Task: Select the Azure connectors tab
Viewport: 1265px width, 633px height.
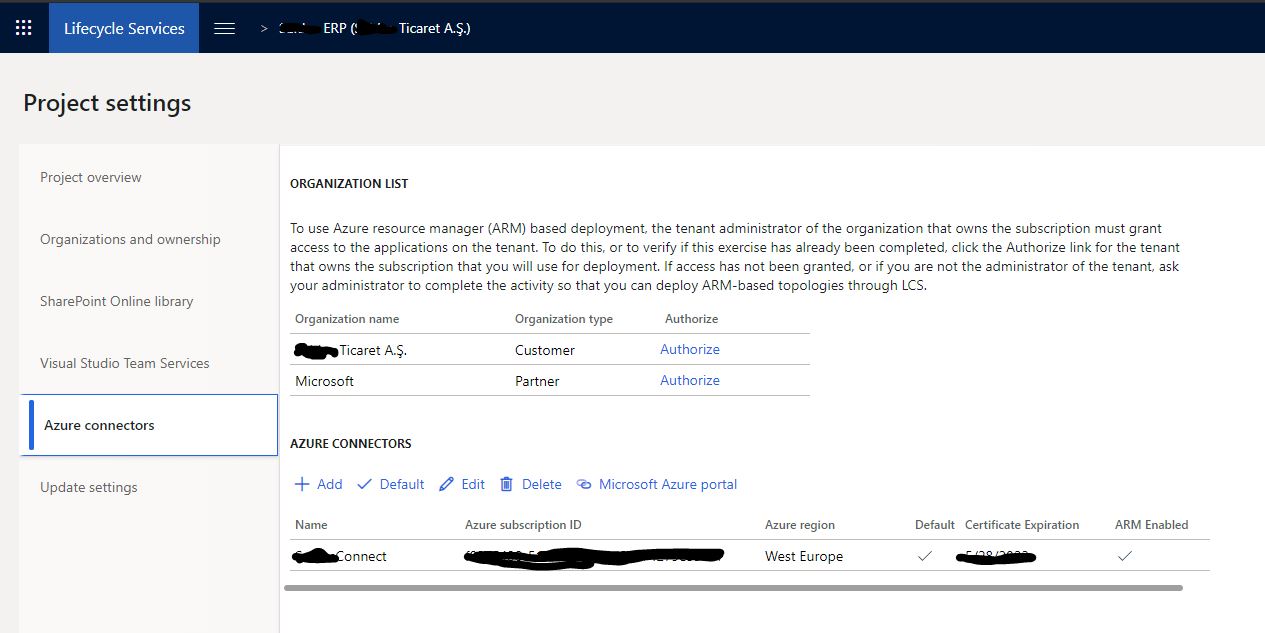Action: pos(149,425)
